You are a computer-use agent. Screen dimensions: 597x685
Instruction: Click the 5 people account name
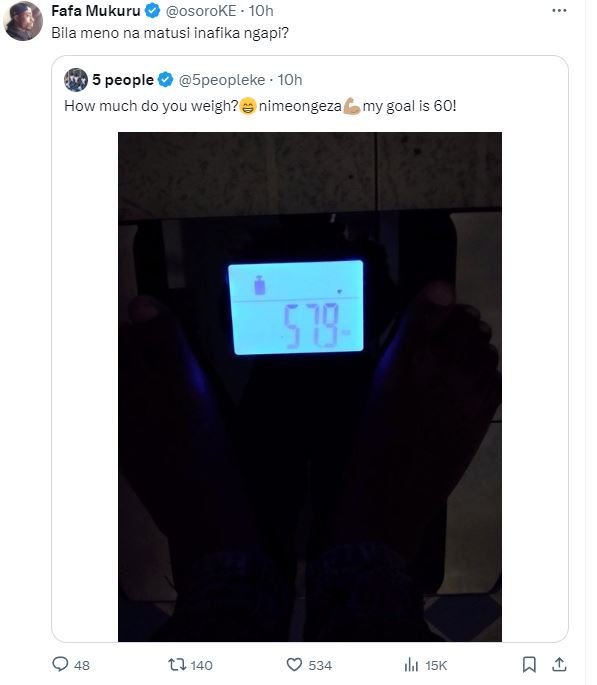point(123,80)
